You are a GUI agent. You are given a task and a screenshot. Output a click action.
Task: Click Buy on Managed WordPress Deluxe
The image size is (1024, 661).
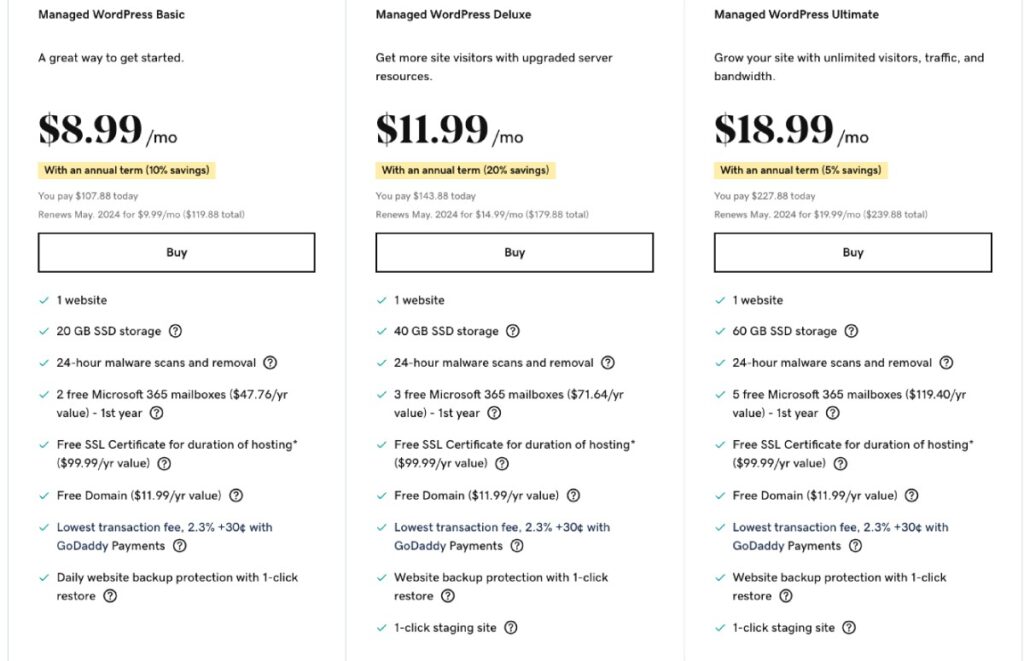tap(514, 252)
